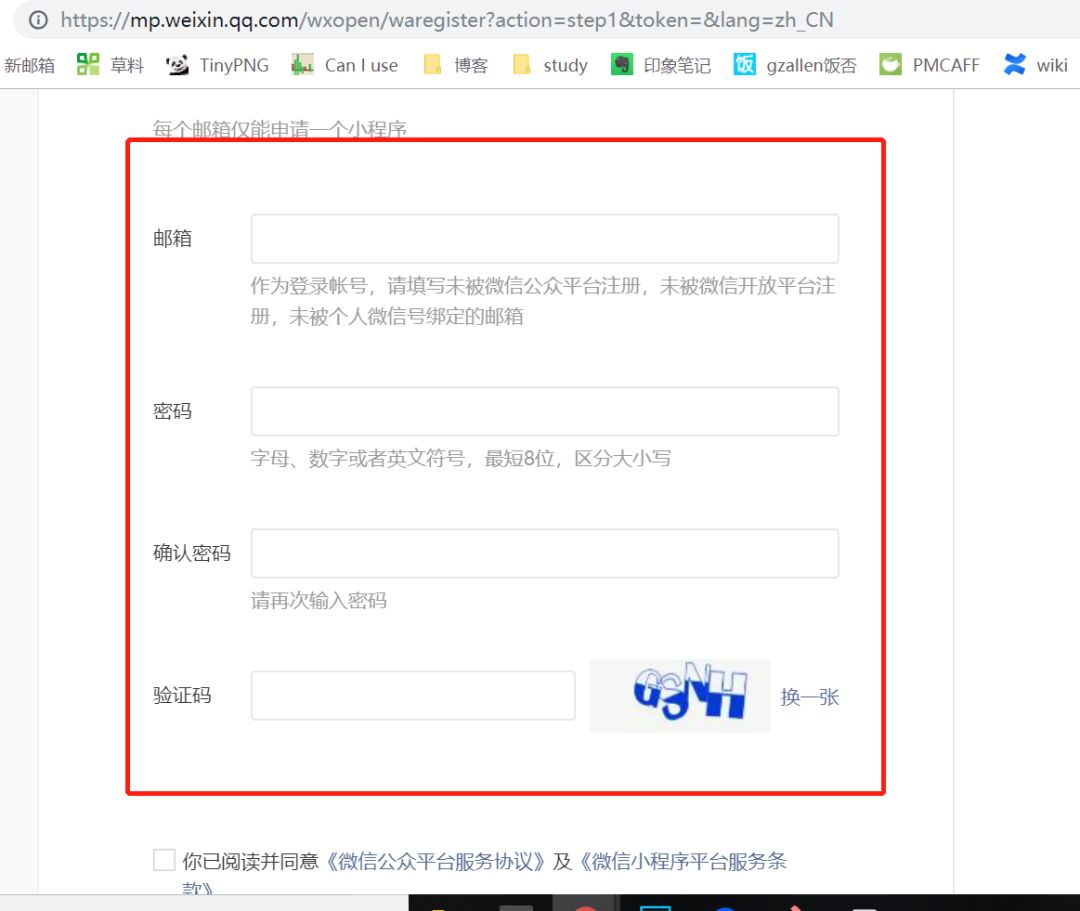1080x911 pixels.
Task: Click 换一张 to refresh captcha
Action: coord(809,697)
